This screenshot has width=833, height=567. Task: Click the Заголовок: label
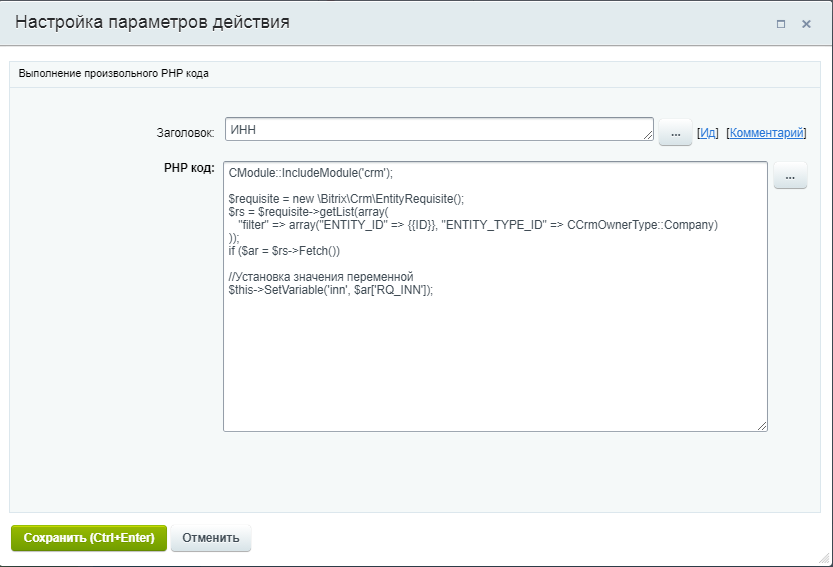point(185,133)
